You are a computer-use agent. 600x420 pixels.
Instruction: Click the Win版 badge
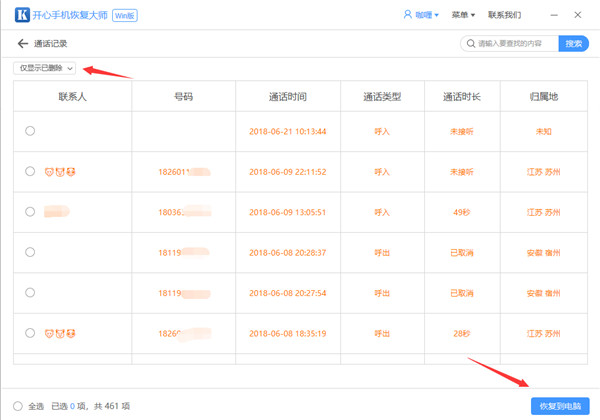tap(125, 16)
